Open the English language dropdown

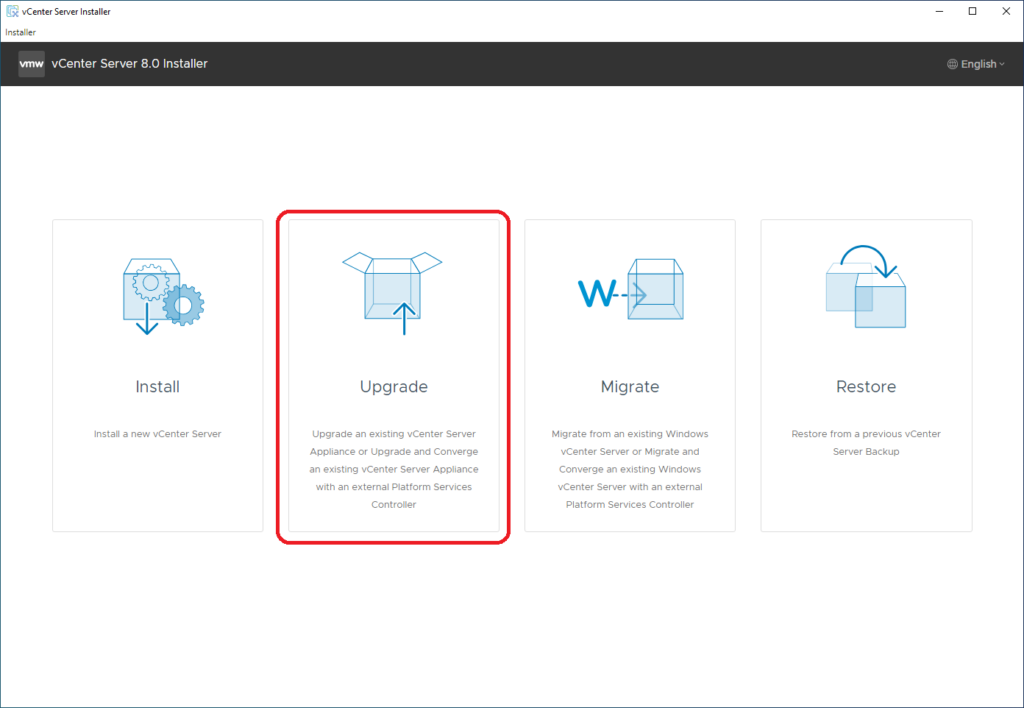pyautogui.click(x=977, y=64)
